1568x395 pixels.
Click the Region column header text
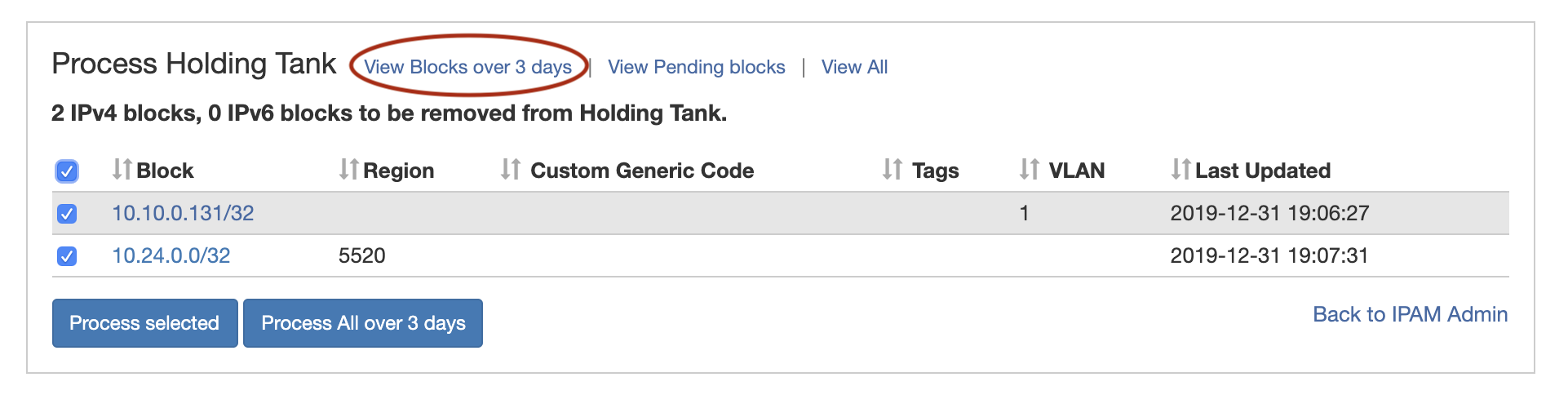point(398,171)
